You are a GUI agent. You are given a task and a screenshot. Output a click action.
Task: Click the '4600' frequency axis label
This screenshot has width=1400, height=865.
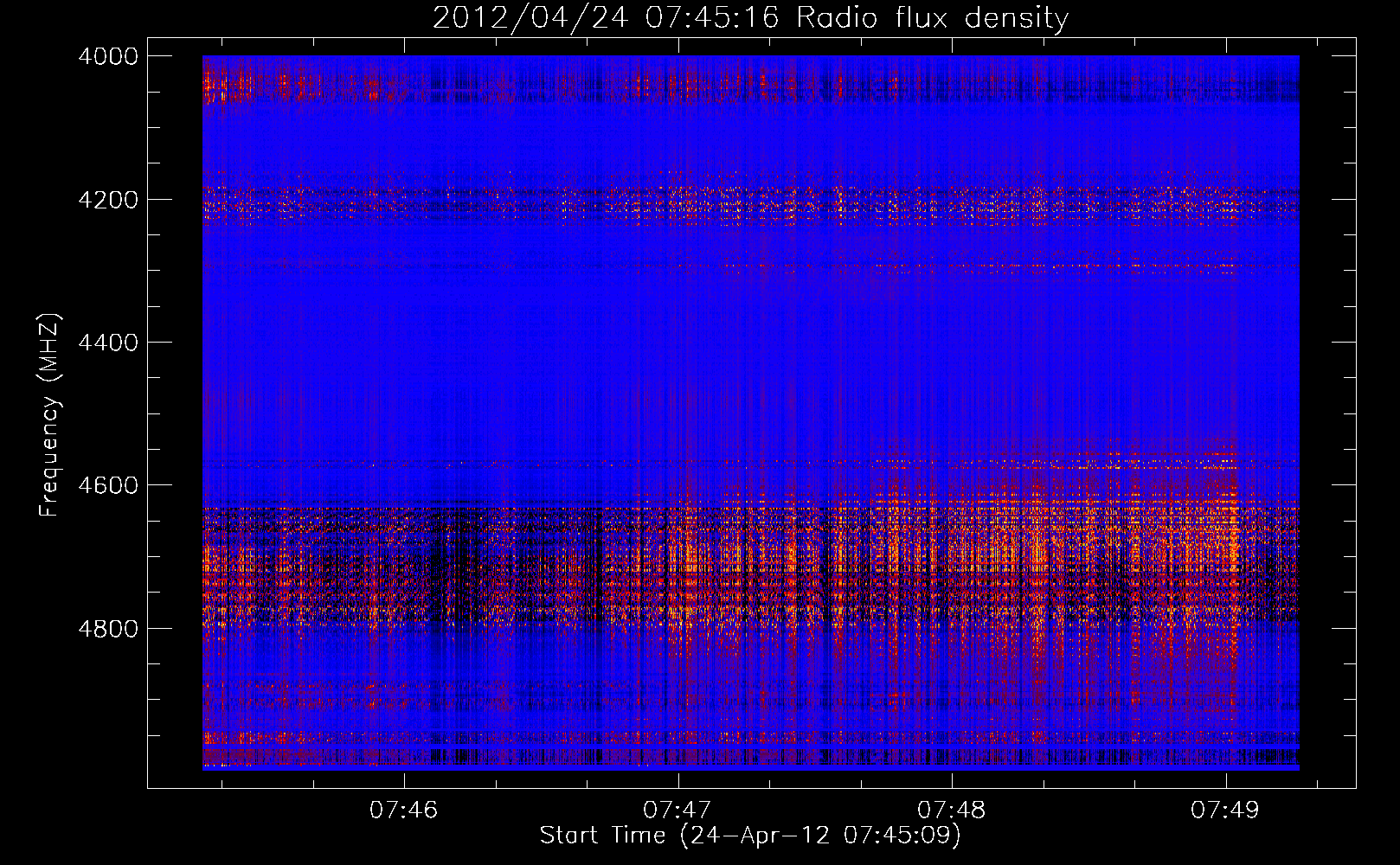pos(108,485)
